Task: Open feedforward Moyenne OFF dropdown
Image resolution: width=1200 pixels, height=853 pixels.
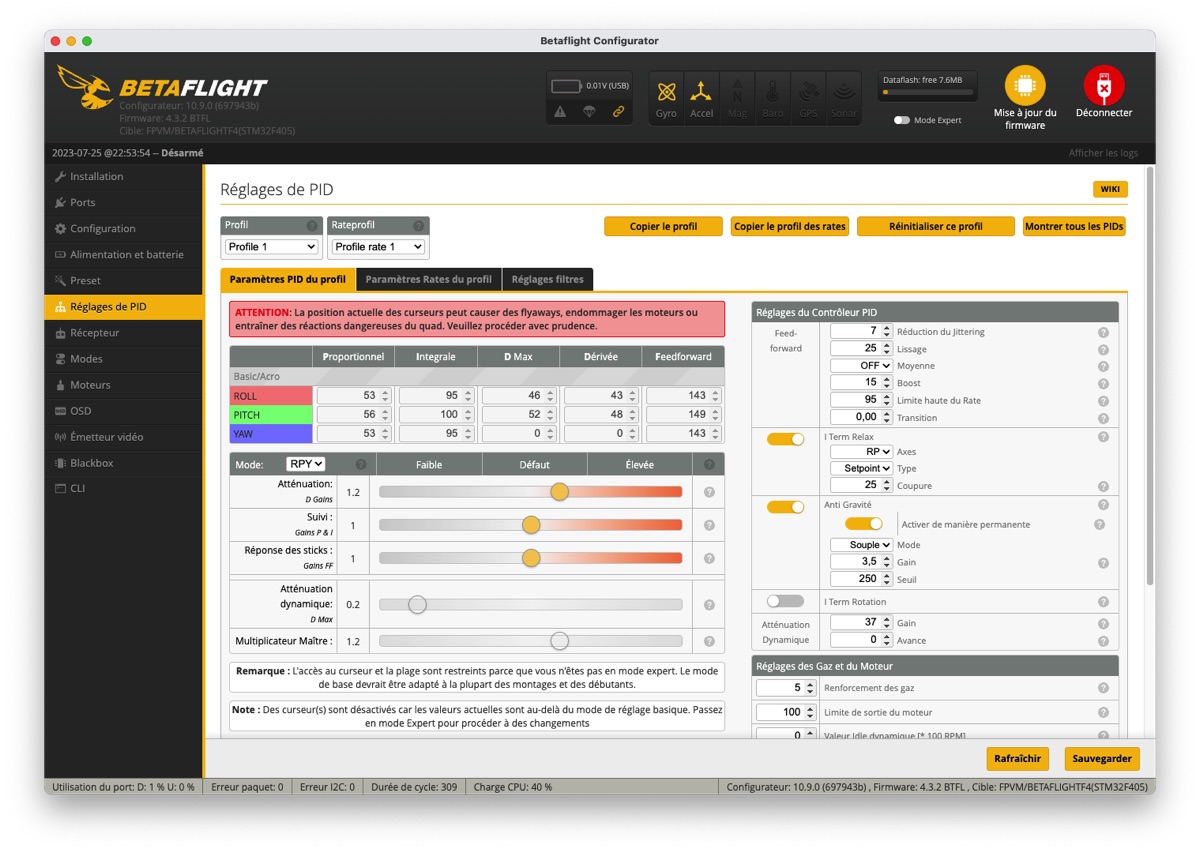Action: point(861,366)
